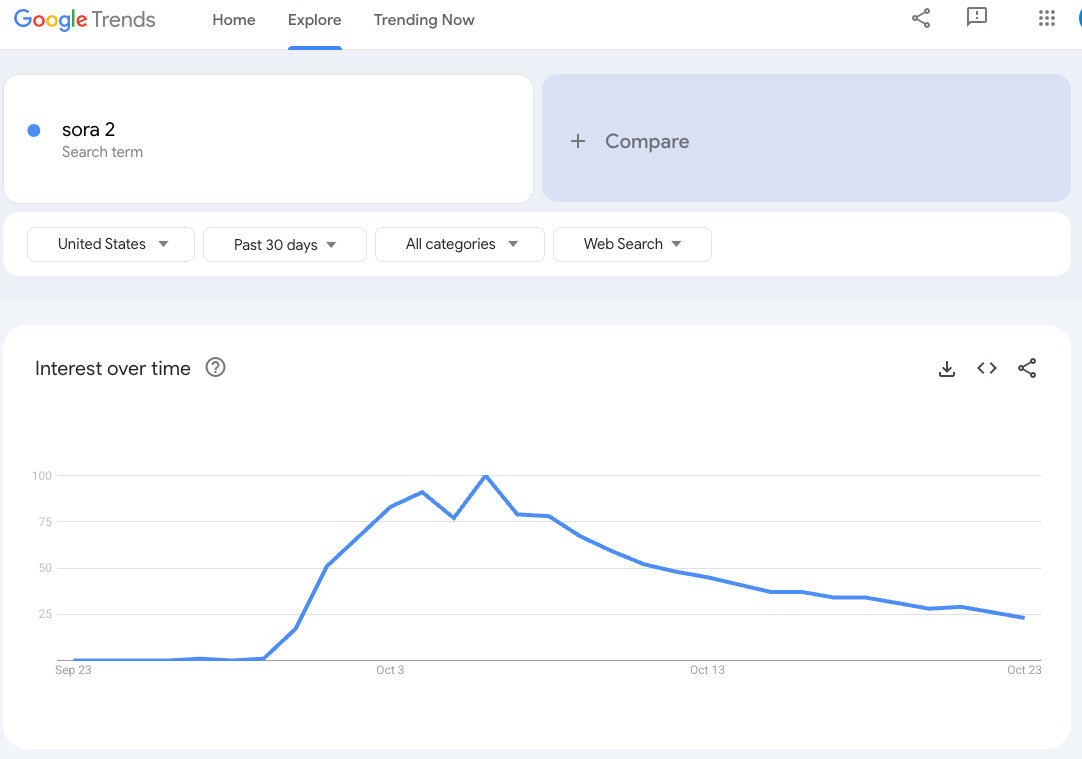Open the United States region dropdown
This screenshot has width=1082, height=759.
tap(111, 244)
